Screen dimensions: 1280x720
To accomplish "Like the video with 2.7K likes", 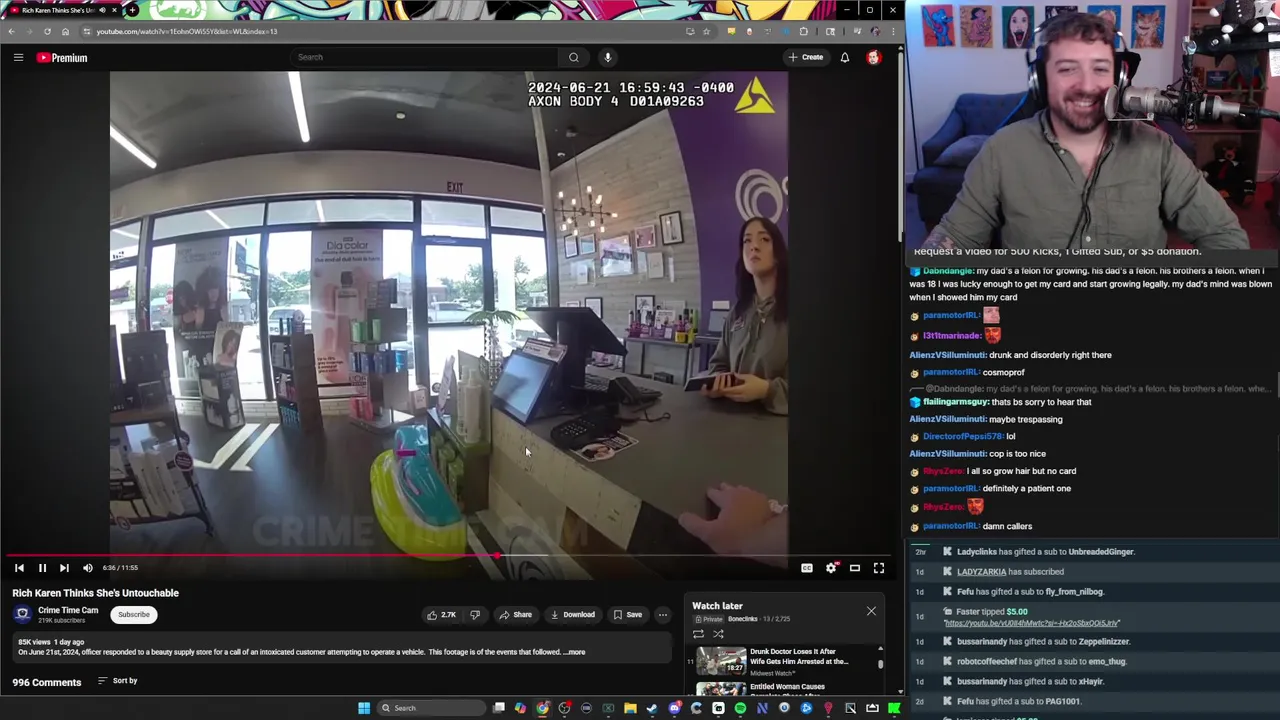I will click(x=441, y=615).
